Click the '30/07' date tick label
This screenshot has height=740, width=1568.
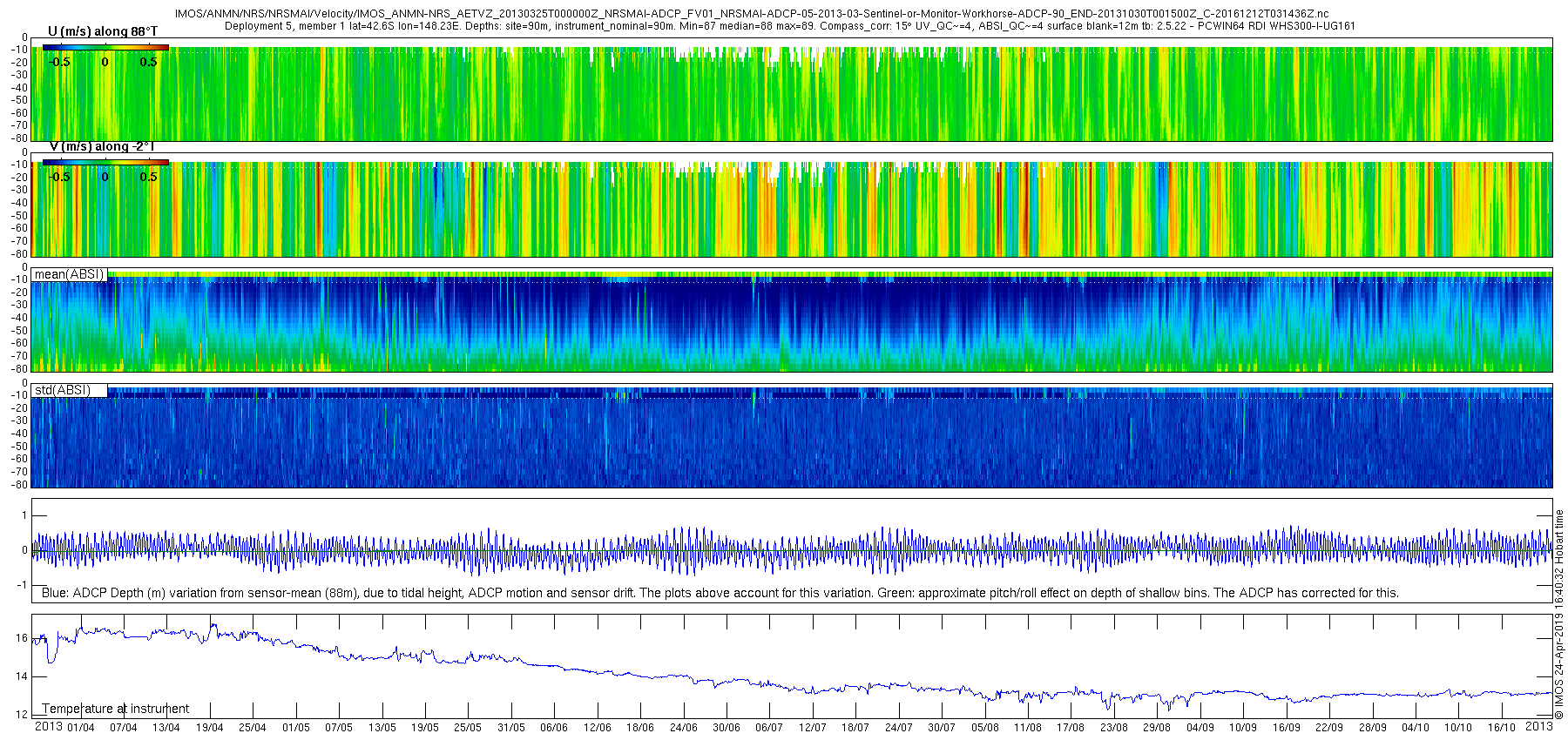pyautogui.click(x=942, y=728)
